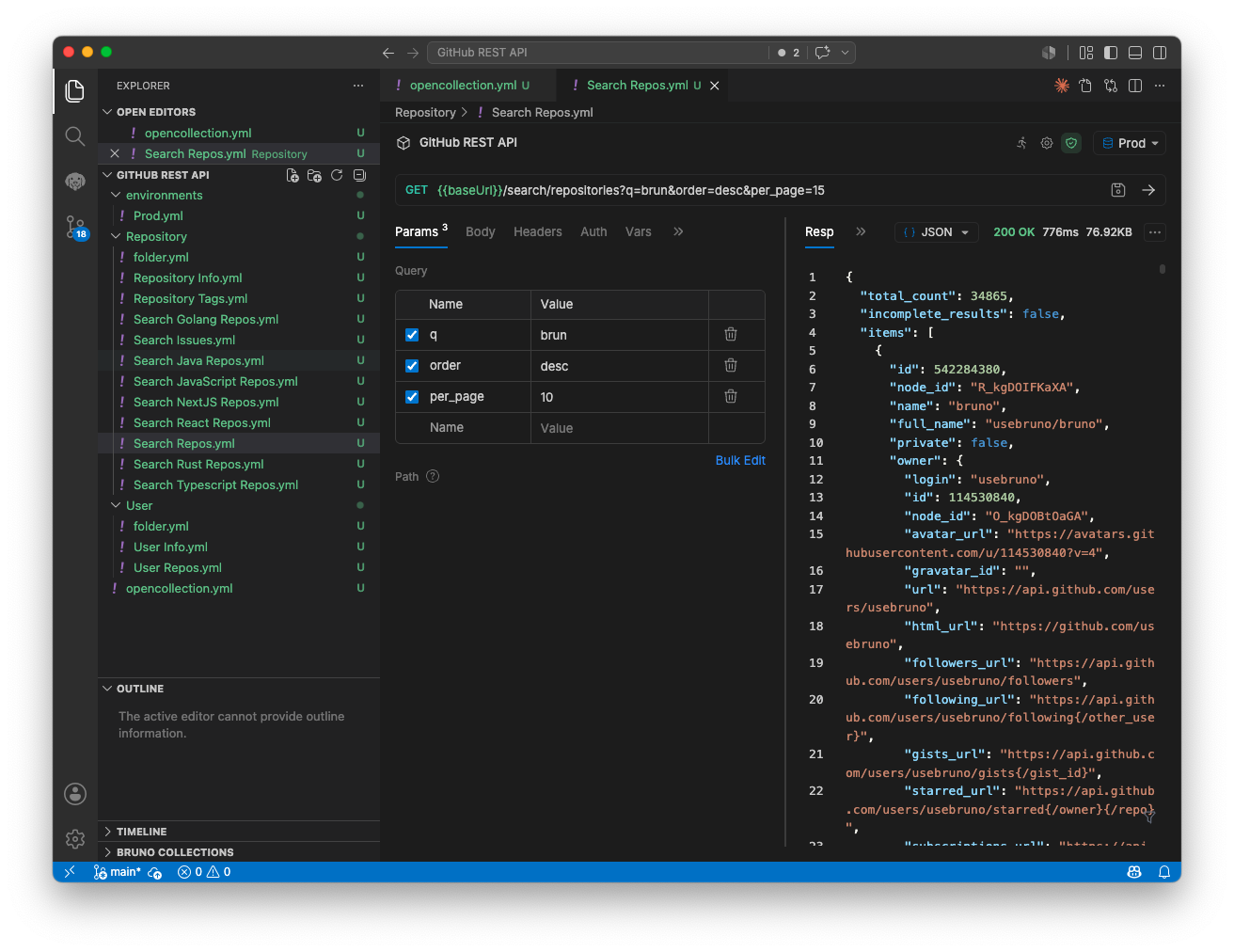Uncheck the per_page parameter checkbox

(412, 397)
